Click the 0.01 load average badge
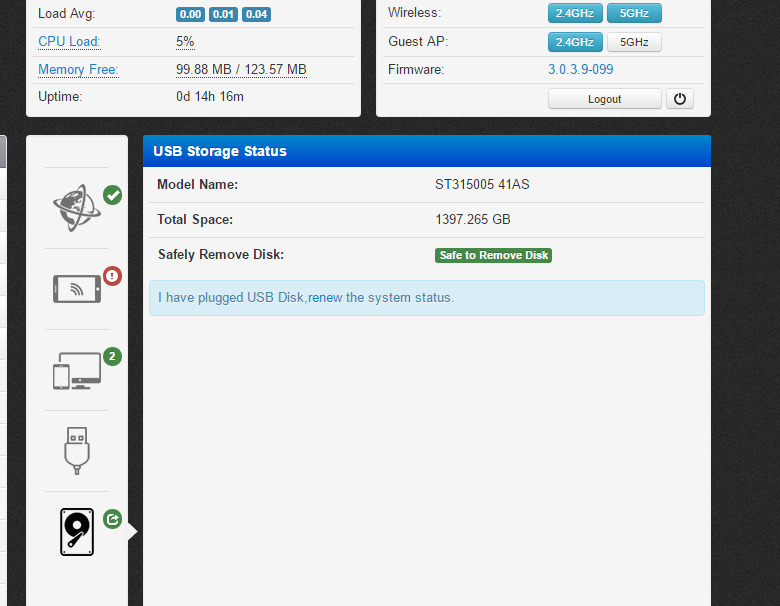Viewport: 780px width, 606px height. (223, 14)
